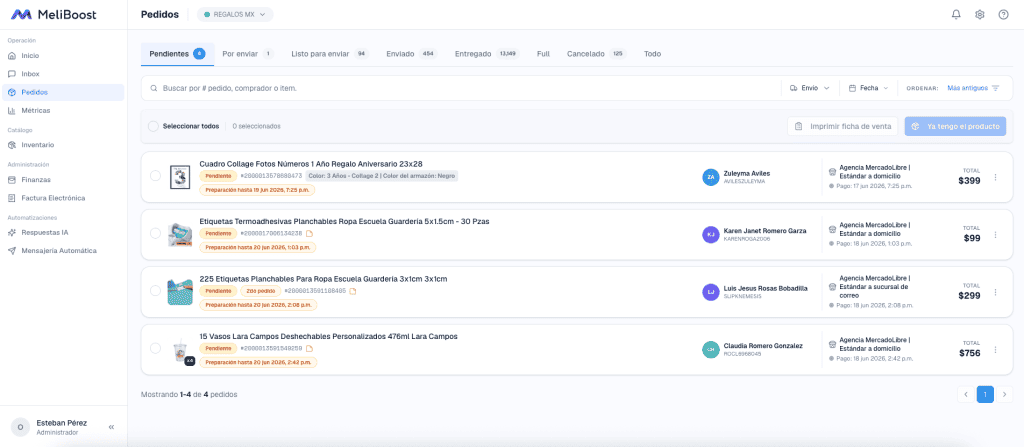The height and width of the screenshot is (447, 1024).
Task: Go to previous page arrow
Action: coord(966,394)
